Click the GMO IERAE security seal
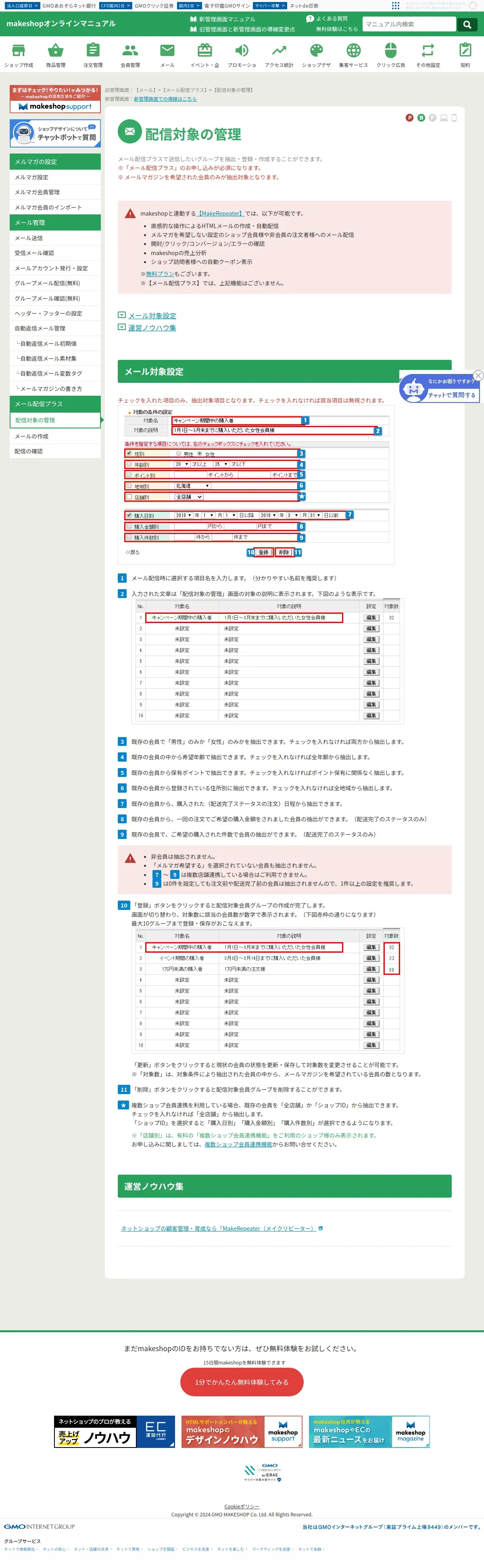Viewport: 484px width, 1568px height. point(263,1472)
